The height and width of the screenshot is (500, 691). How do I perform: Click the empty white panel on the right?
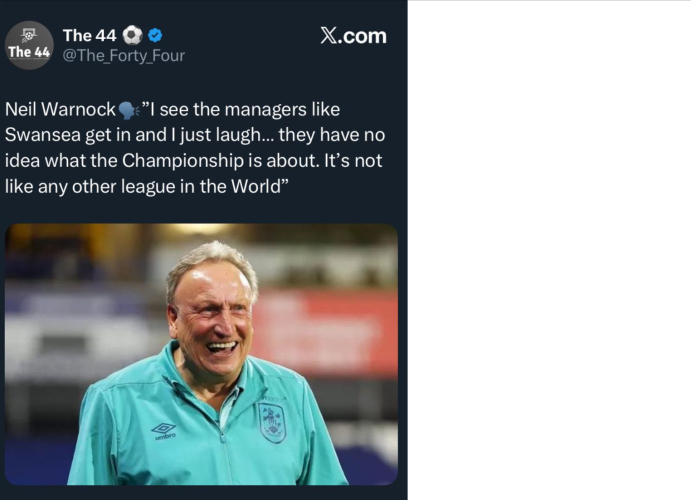(x=549, y=250)
